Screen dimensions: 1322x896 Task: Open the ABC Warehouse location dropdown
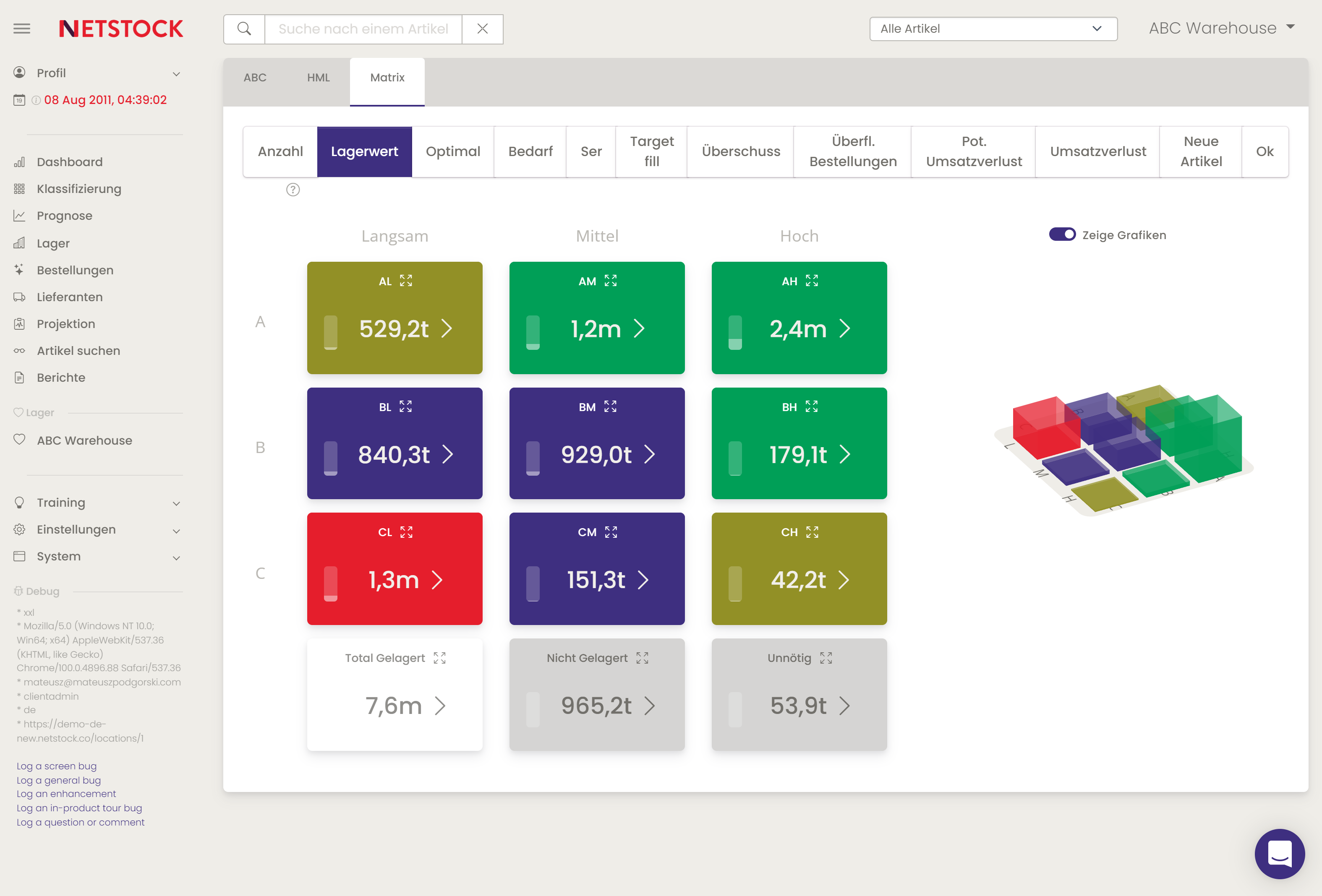tap(1221, 29)
